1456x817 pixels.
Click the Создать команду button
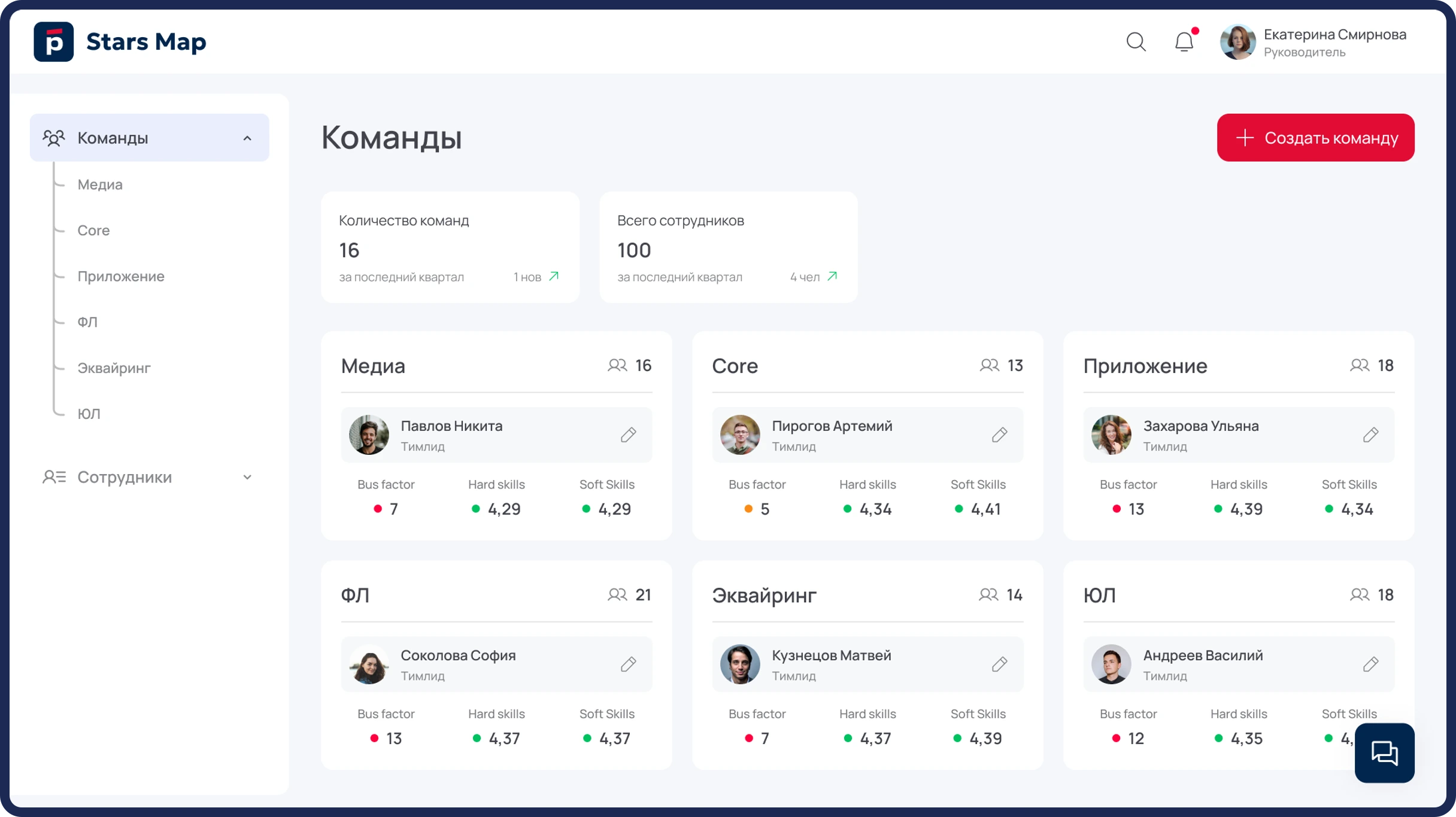click(1315, 138)
